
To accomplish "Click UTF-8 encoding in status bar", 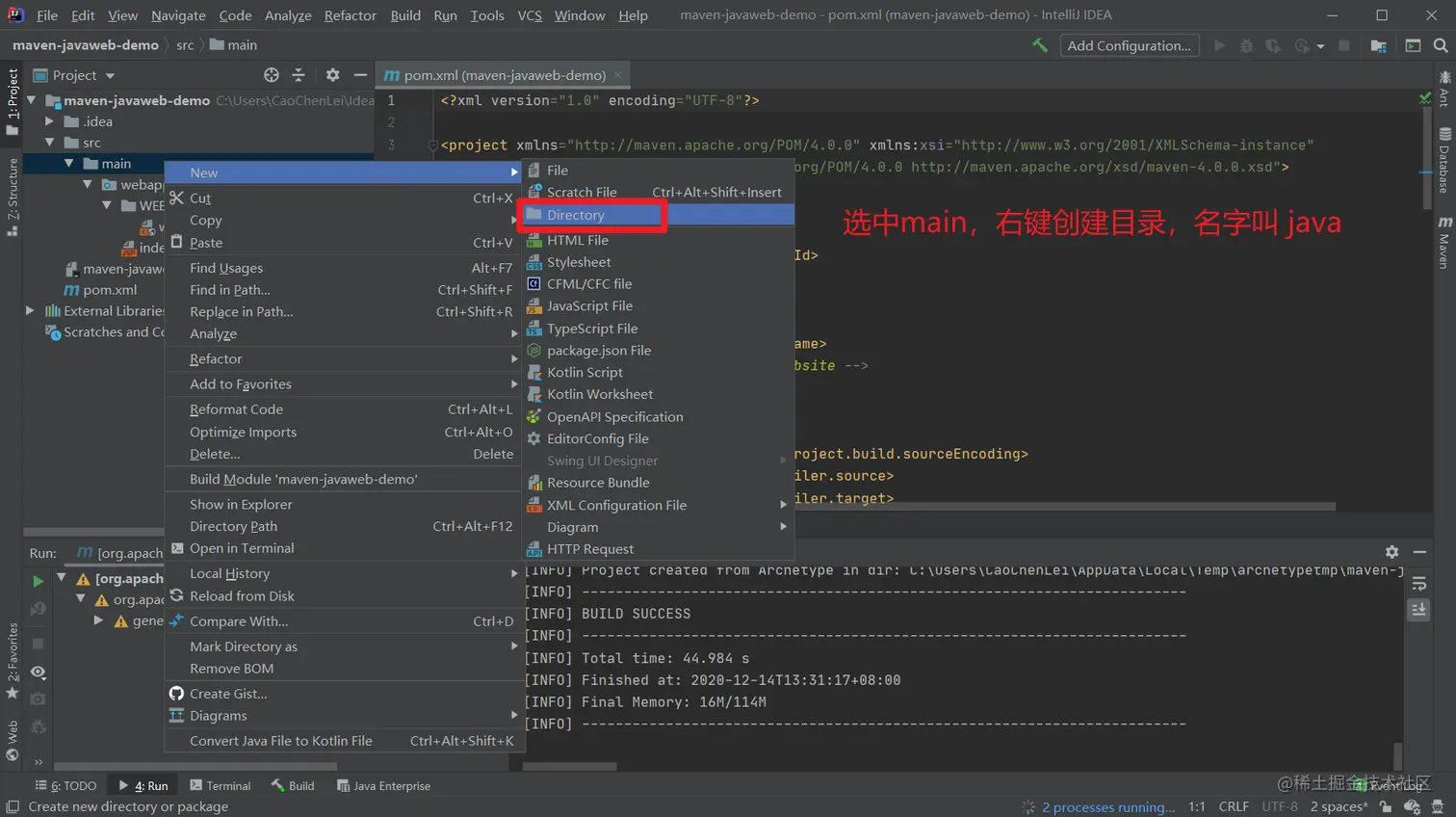I will (x=1280, y=807).
